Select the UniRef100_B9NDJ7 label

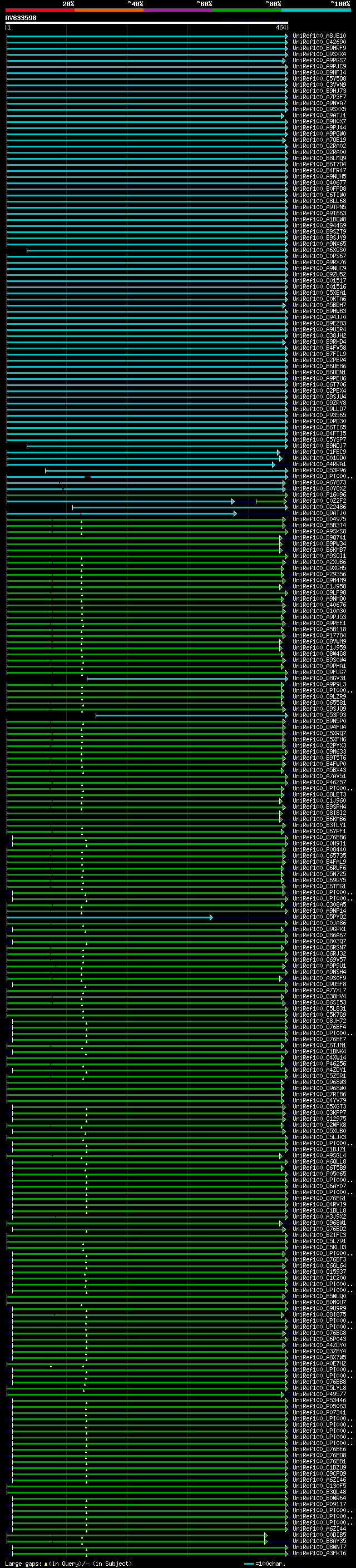pos(319,446)
